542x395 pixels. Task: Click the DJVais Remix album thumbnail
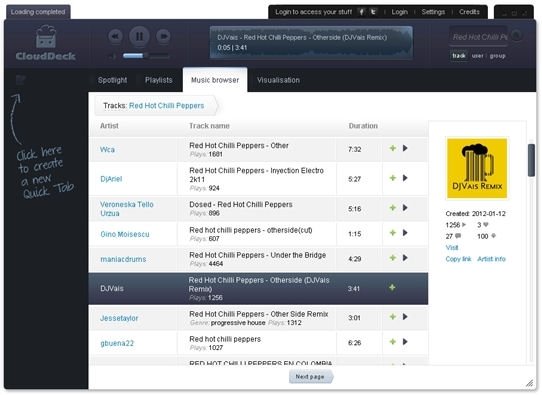477,168
